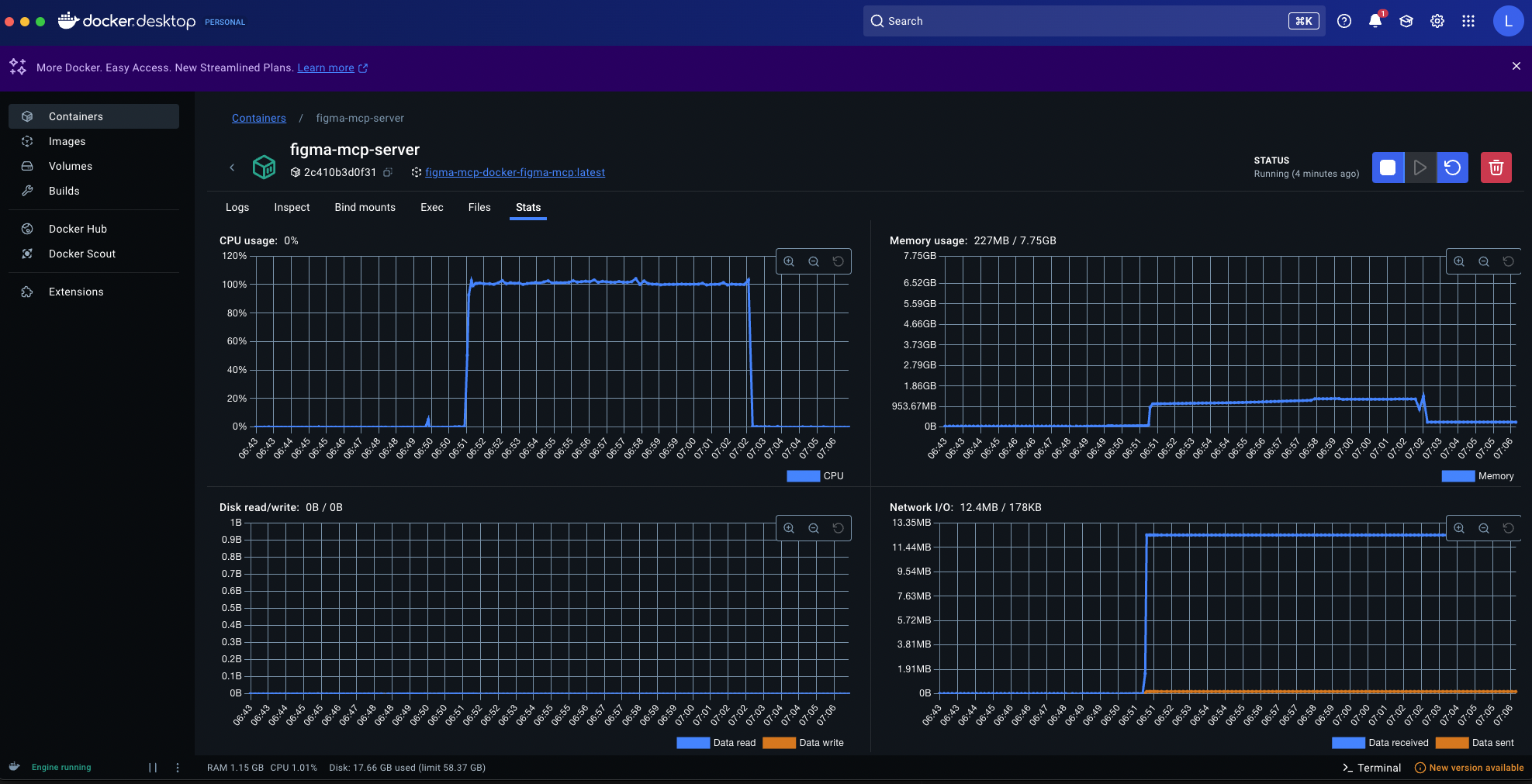Screen dimensions: 1532x784
Task: Open engine options three-dot menu
Action: (178, 768)
